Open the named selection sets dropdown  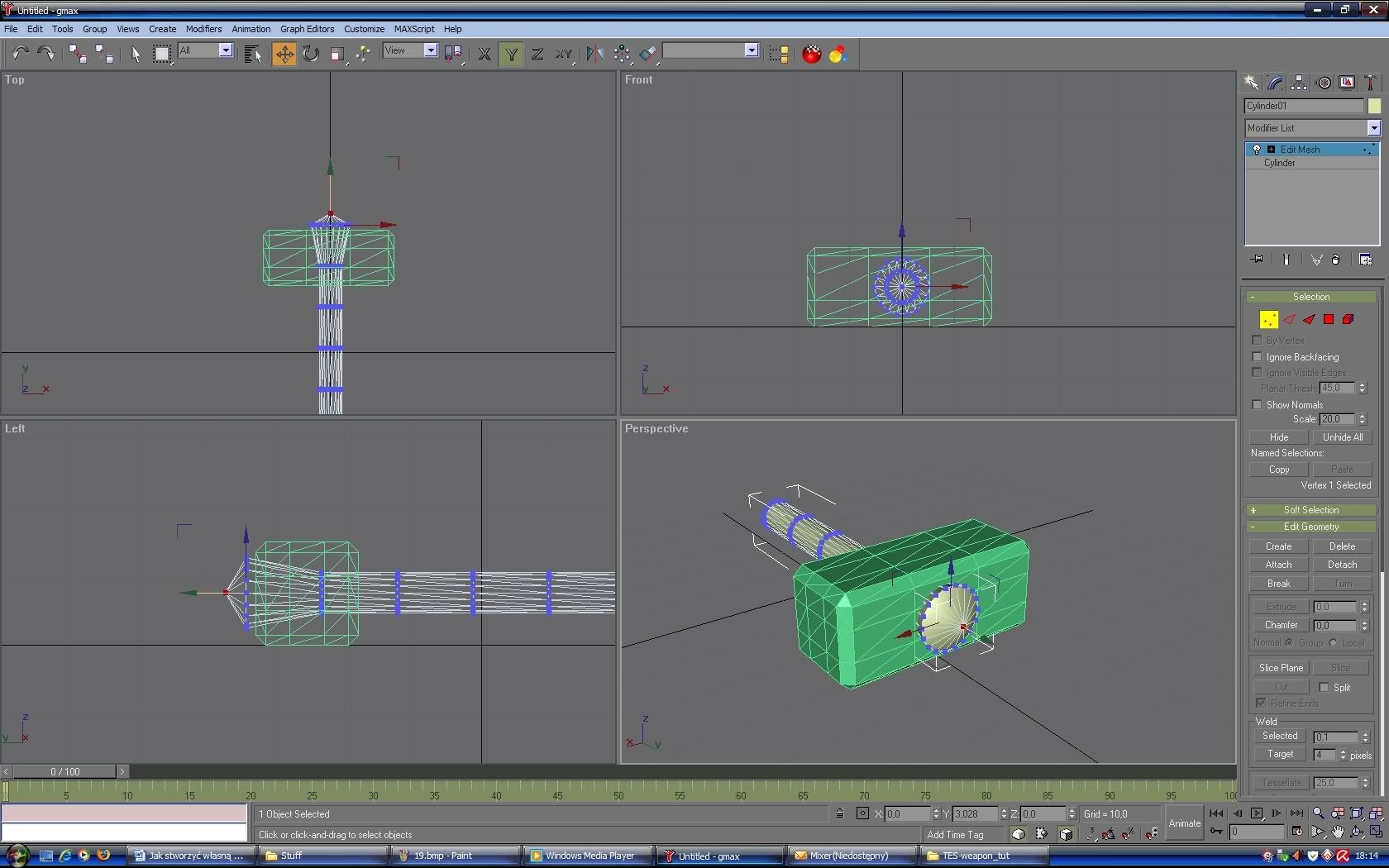click(751, 50)
